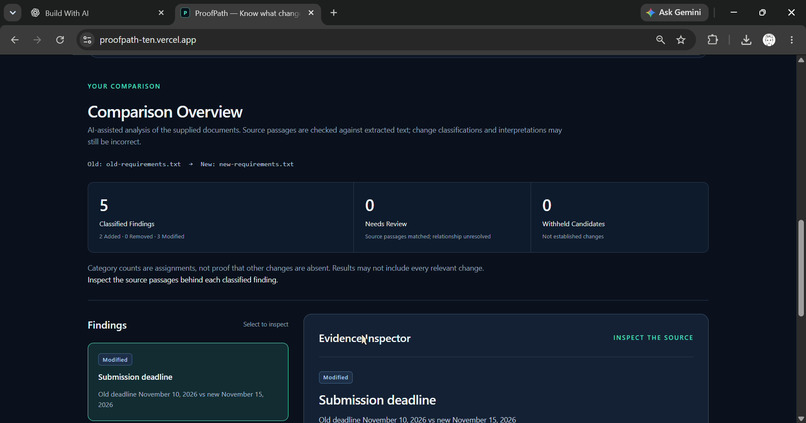Close the ProofPath tab
Screen dimensions: 806x423
click(x=311, y=13)
